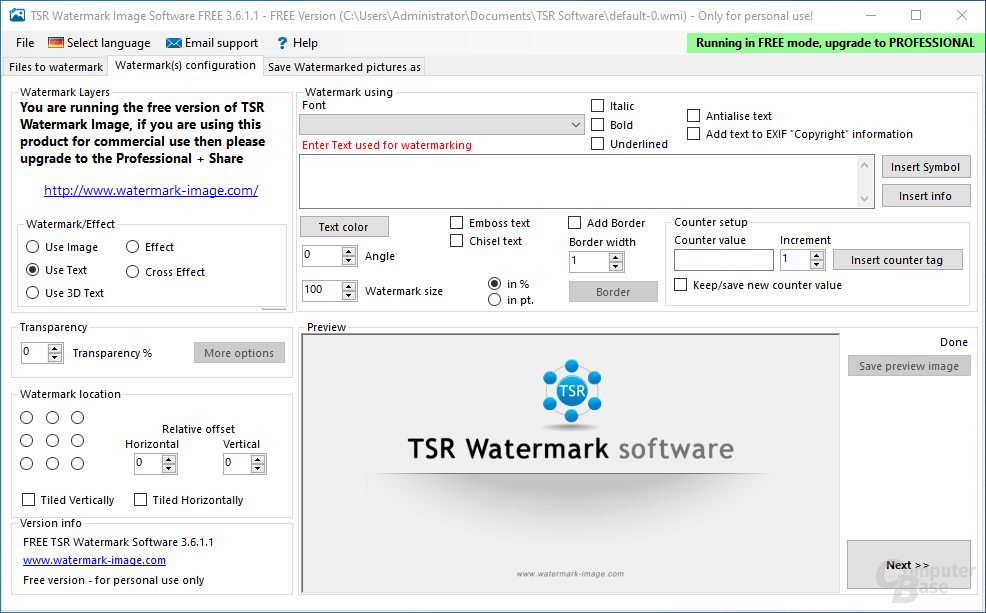Screen dimensions: 986x613
Task: Click the TSR app icon in title bar
Action: pos(17,15)
